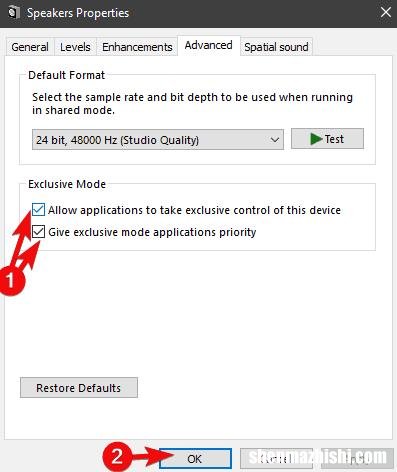Toggle Give exclusive mode applications priority
Image resolution: width=397 pixels, height=472 pixels.
tap(38, 232)
